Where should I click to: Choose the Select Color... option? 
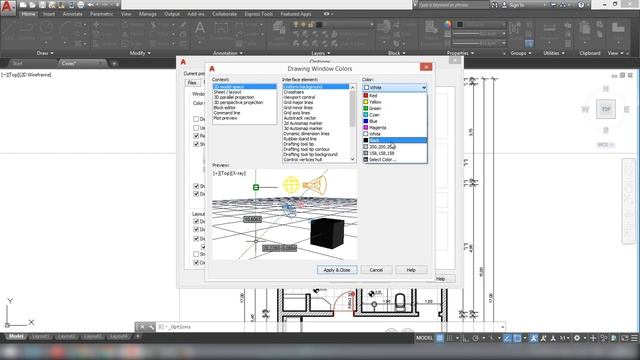point(395,160)
